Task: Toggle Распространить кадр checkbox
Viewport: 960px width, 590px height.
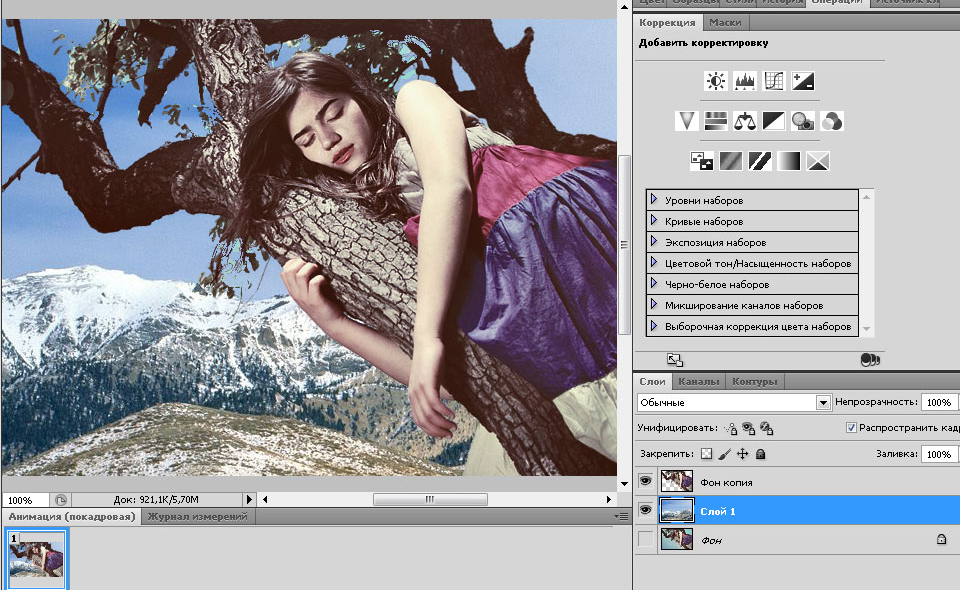Action: pyautogui.click(x=851, y=428)
